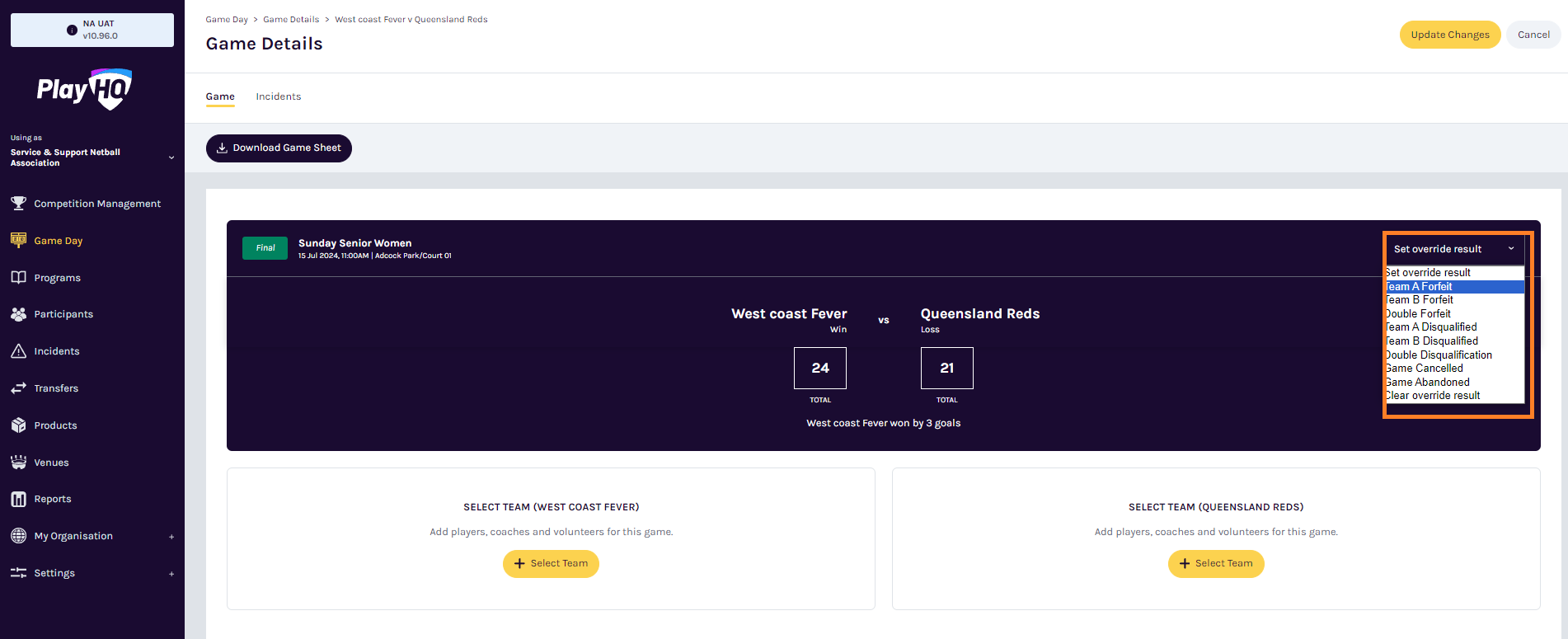Click the My Organisation globe icon
Image resolution: width=1568 pixels, height=639 pixels.
(x=18, y=536)
